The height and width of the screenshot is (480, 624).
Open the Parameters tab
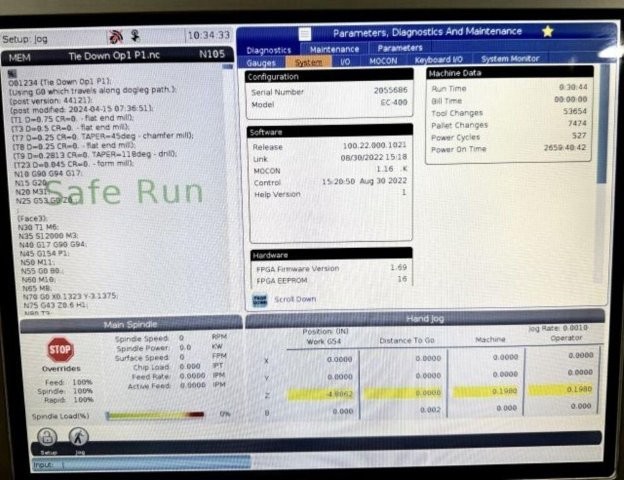(400, 48)
